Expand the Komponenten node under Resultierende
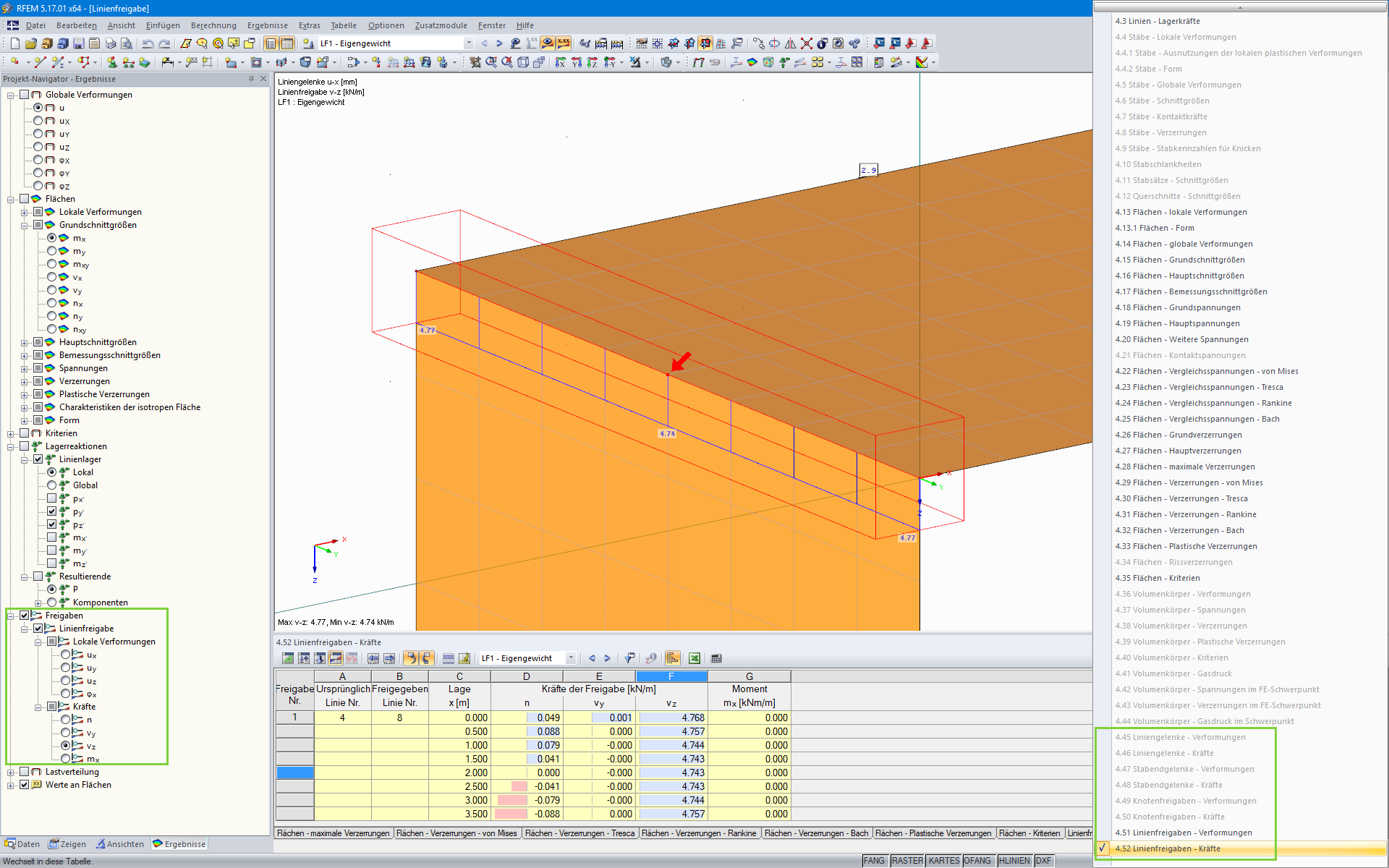 (38, 603)
